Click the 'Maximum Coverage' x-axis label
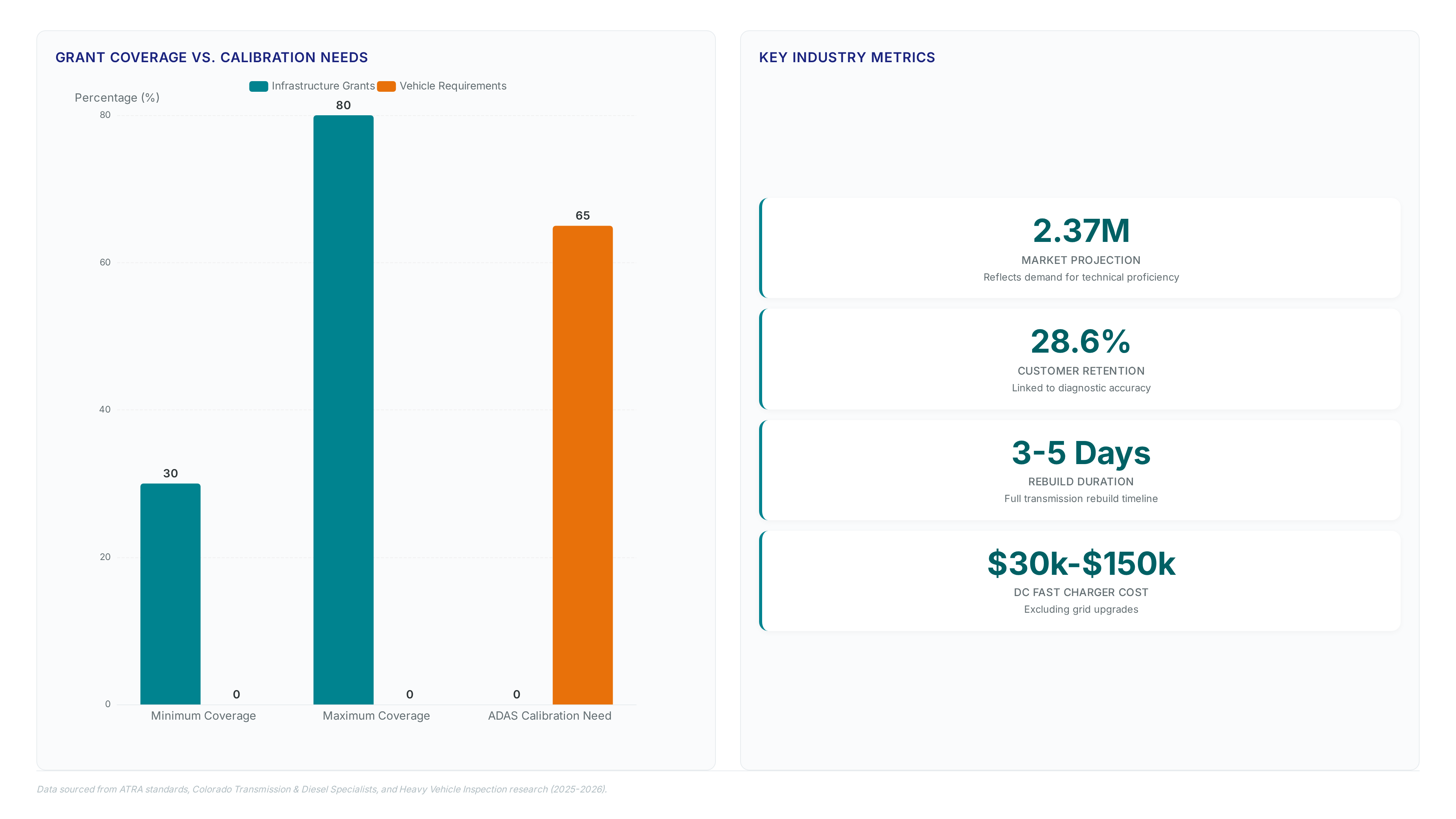The width and height of the screenshot is (1456, 819). [377, 715]
